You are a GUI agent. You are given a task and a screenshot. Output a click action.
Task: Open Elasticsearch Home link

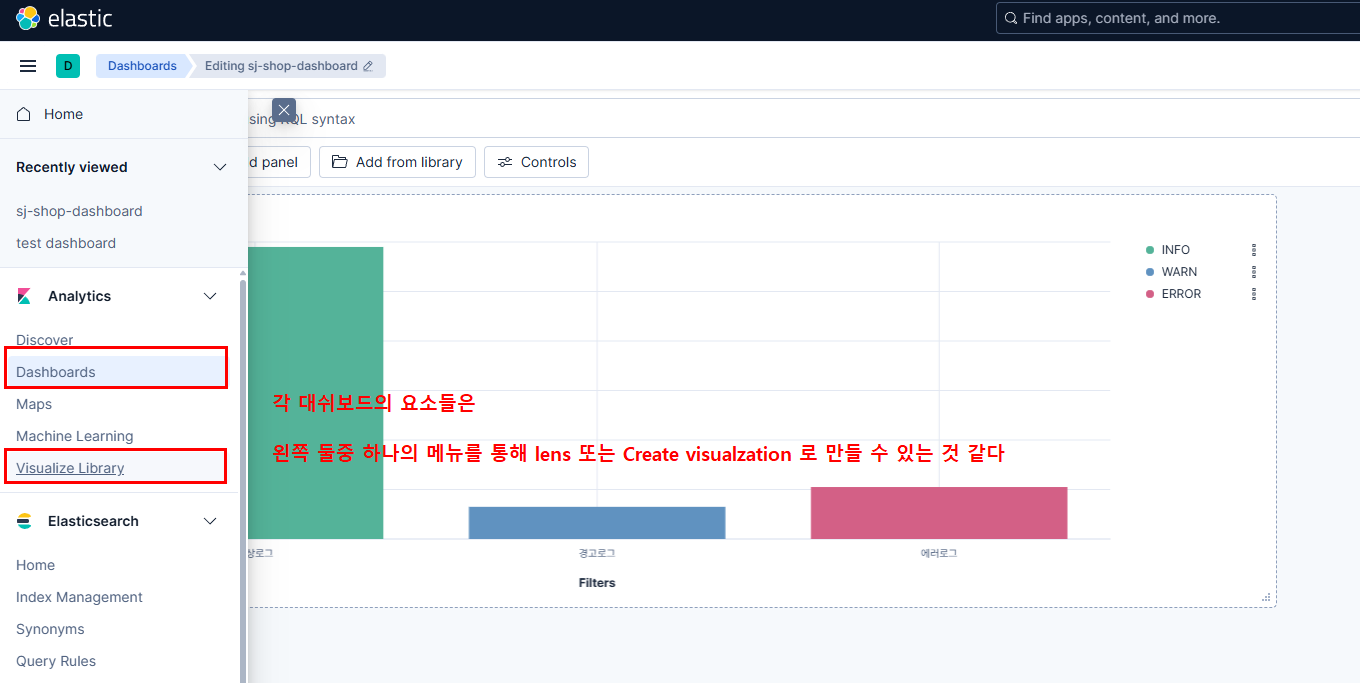(35, 565)
